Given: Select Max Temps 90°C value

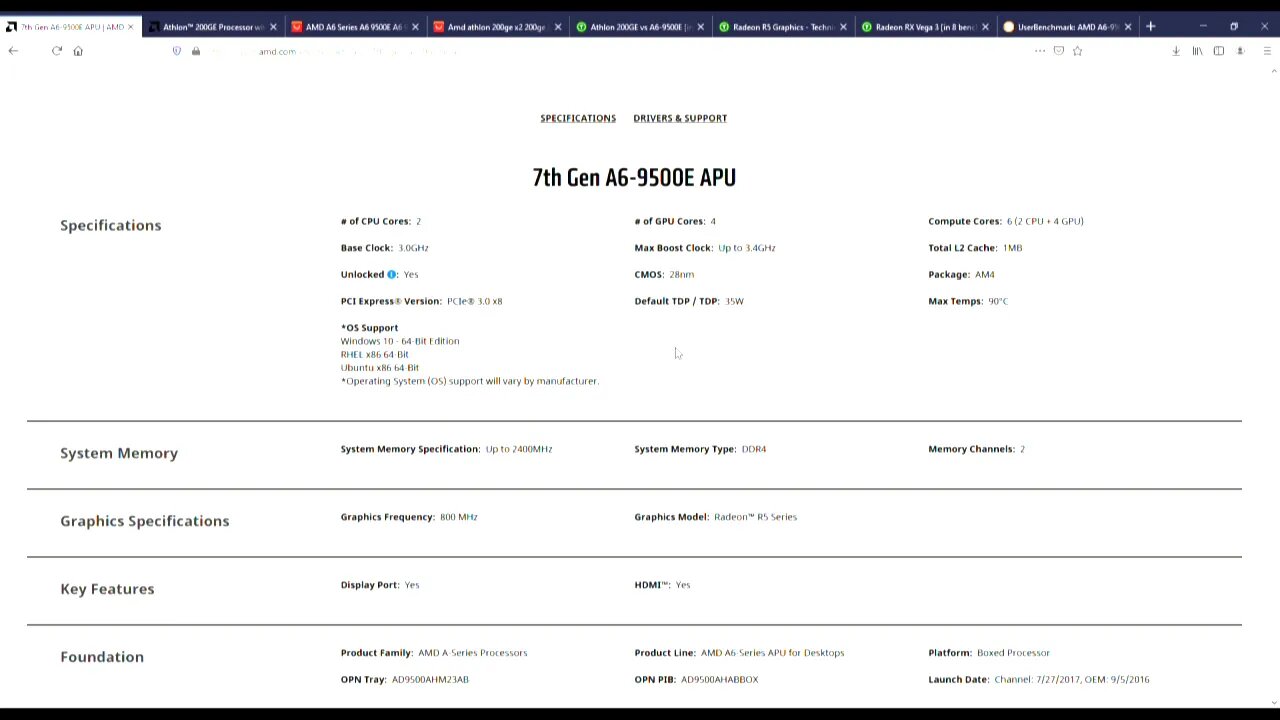Looking at the screenshot, I should (998, 301).
